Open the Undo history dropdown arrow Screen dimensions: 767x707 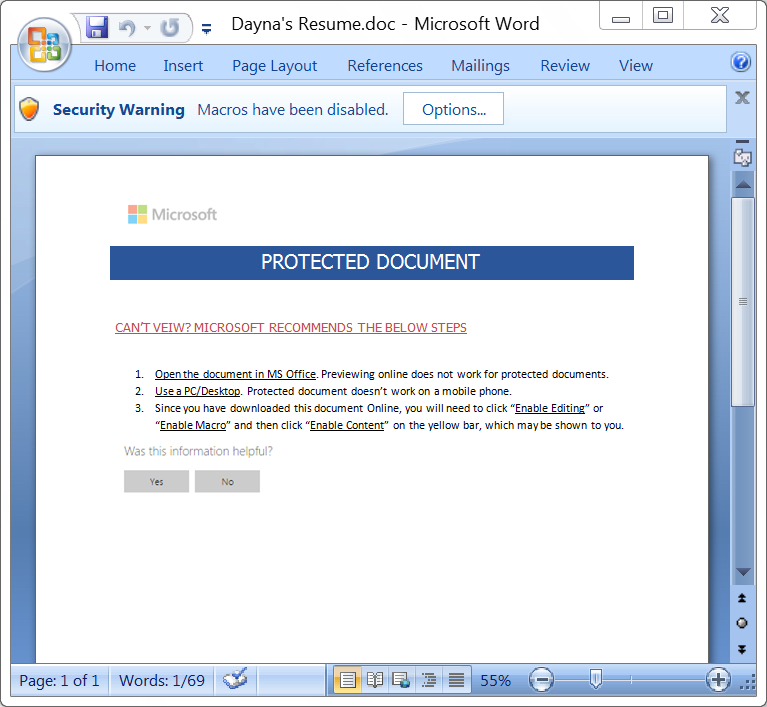(x=147, y=28)
